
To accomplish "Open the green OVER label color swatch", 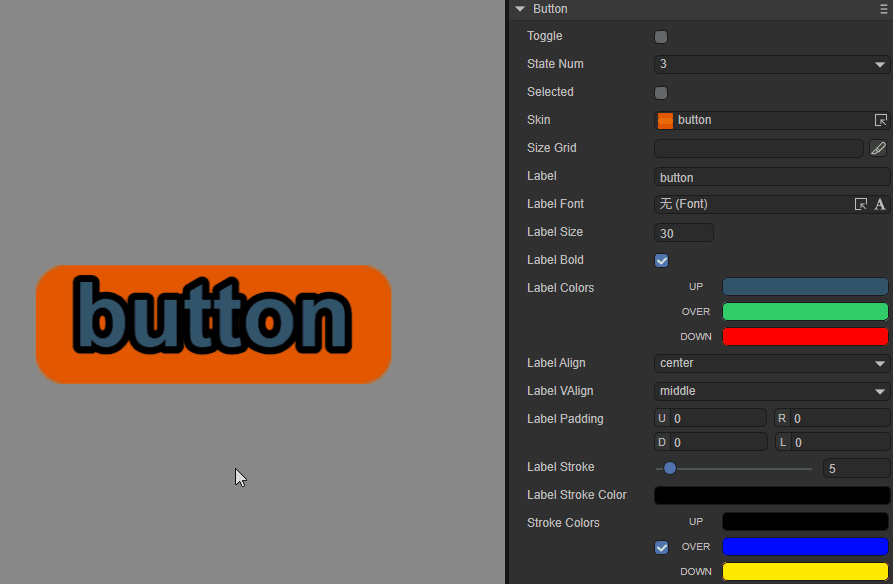I will coord(805,312).
